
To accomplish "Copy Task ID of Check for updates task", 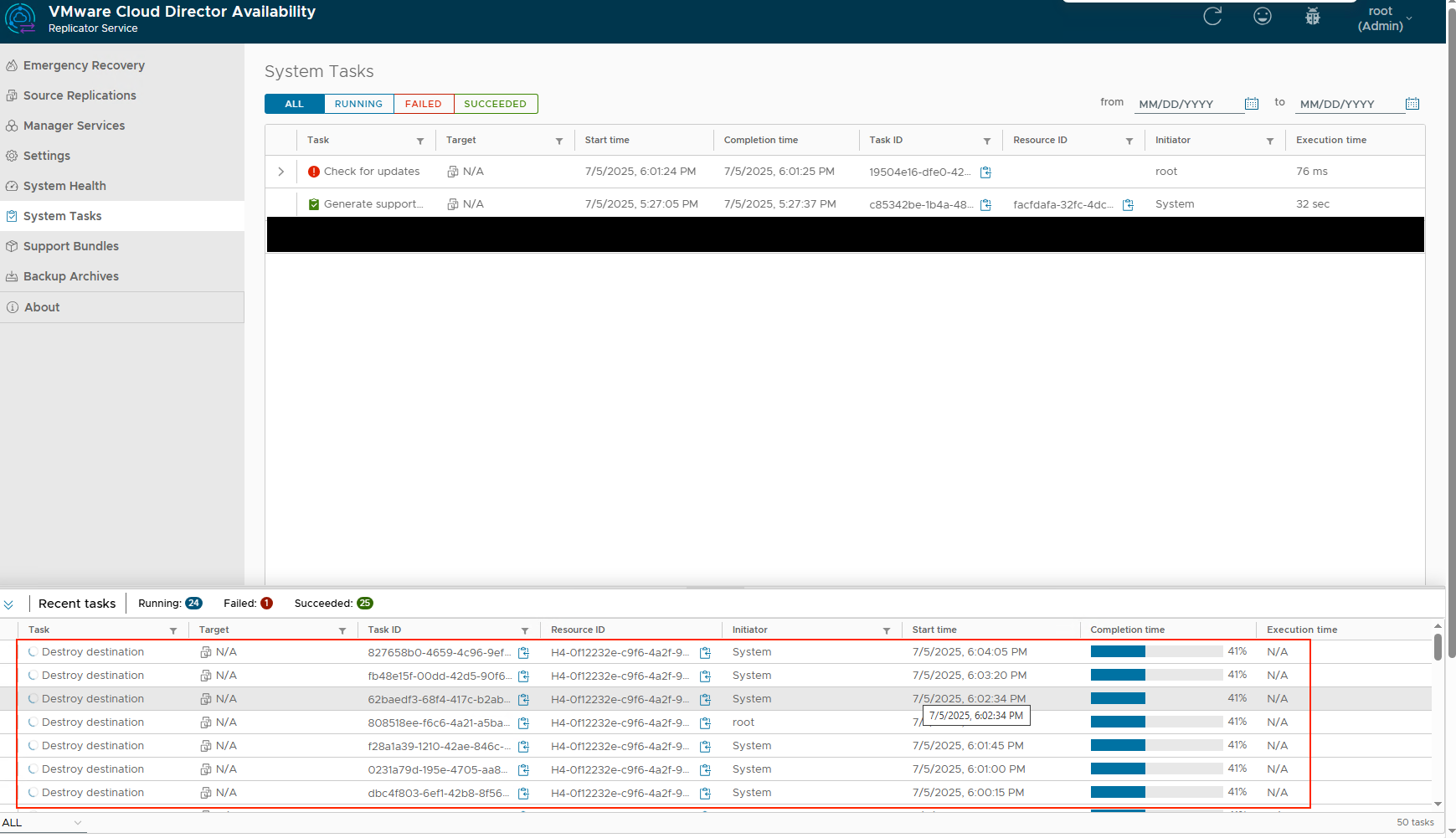I will [x=986, y=172].
